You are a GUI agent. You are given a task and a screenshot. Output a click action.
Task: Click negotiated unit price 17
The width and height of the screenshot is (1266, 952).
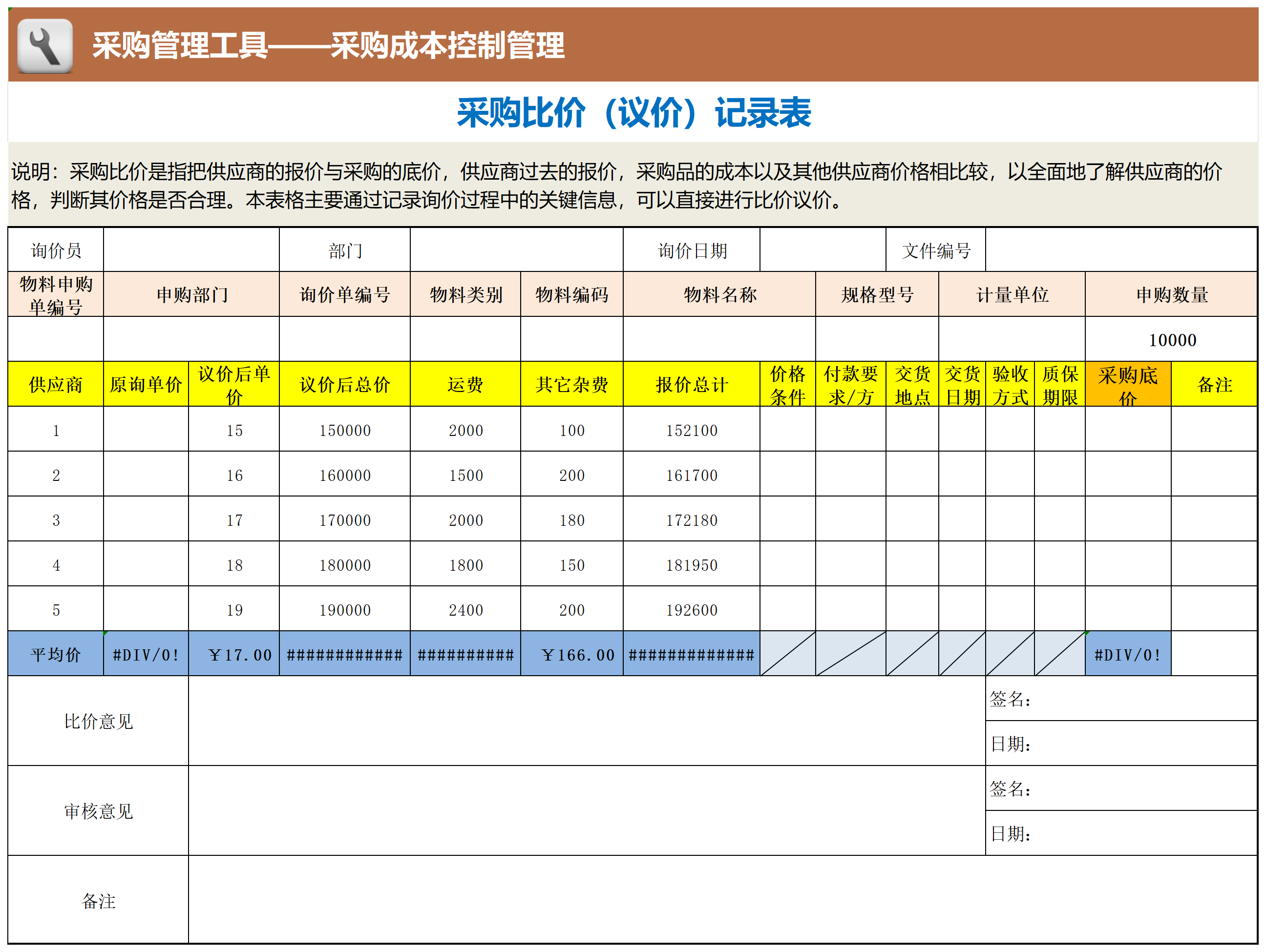coord(234,519)
